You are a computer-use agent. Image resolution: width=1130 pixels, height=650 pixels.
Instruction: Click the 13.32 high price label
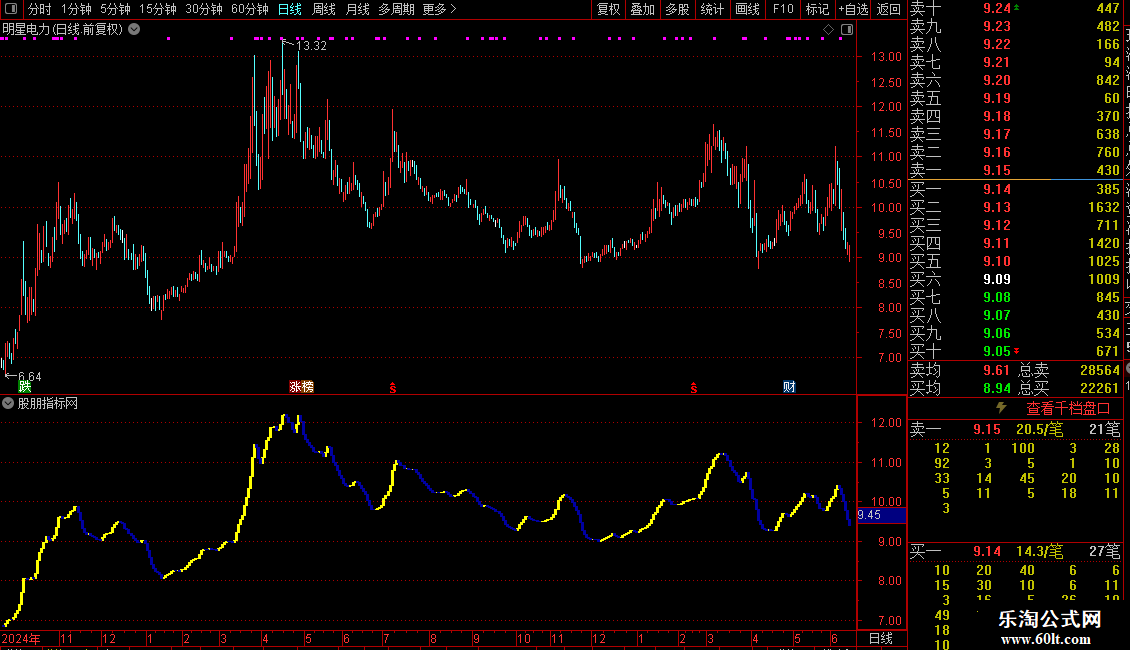click(311, 45)
